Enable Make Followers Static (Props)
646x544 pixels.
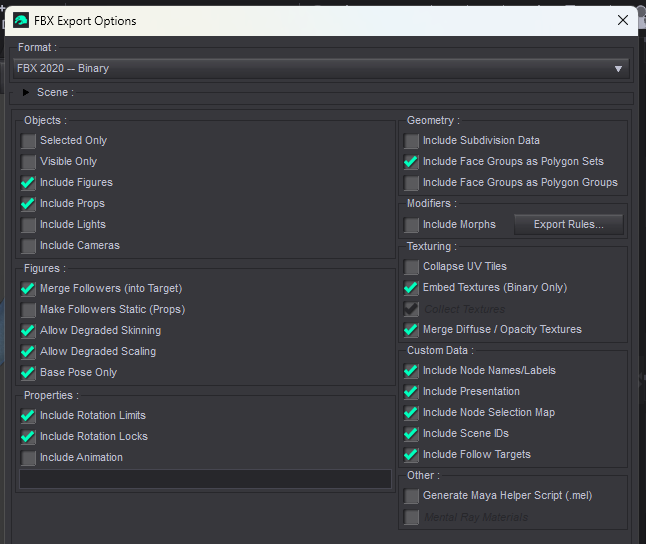[28, 310]
